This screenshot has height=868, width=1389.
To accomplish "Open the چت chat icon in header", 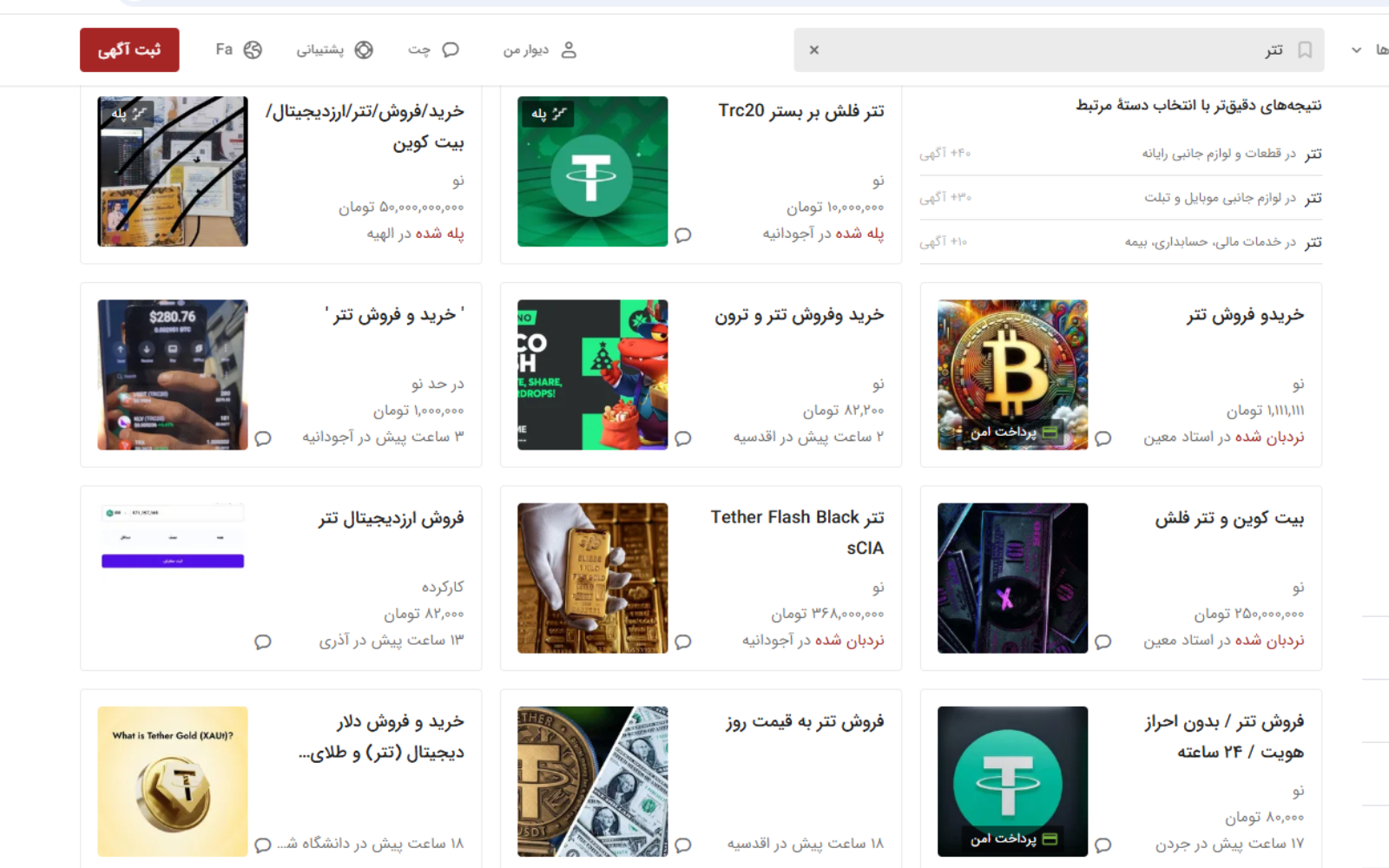I will click(x=450, y=49).
